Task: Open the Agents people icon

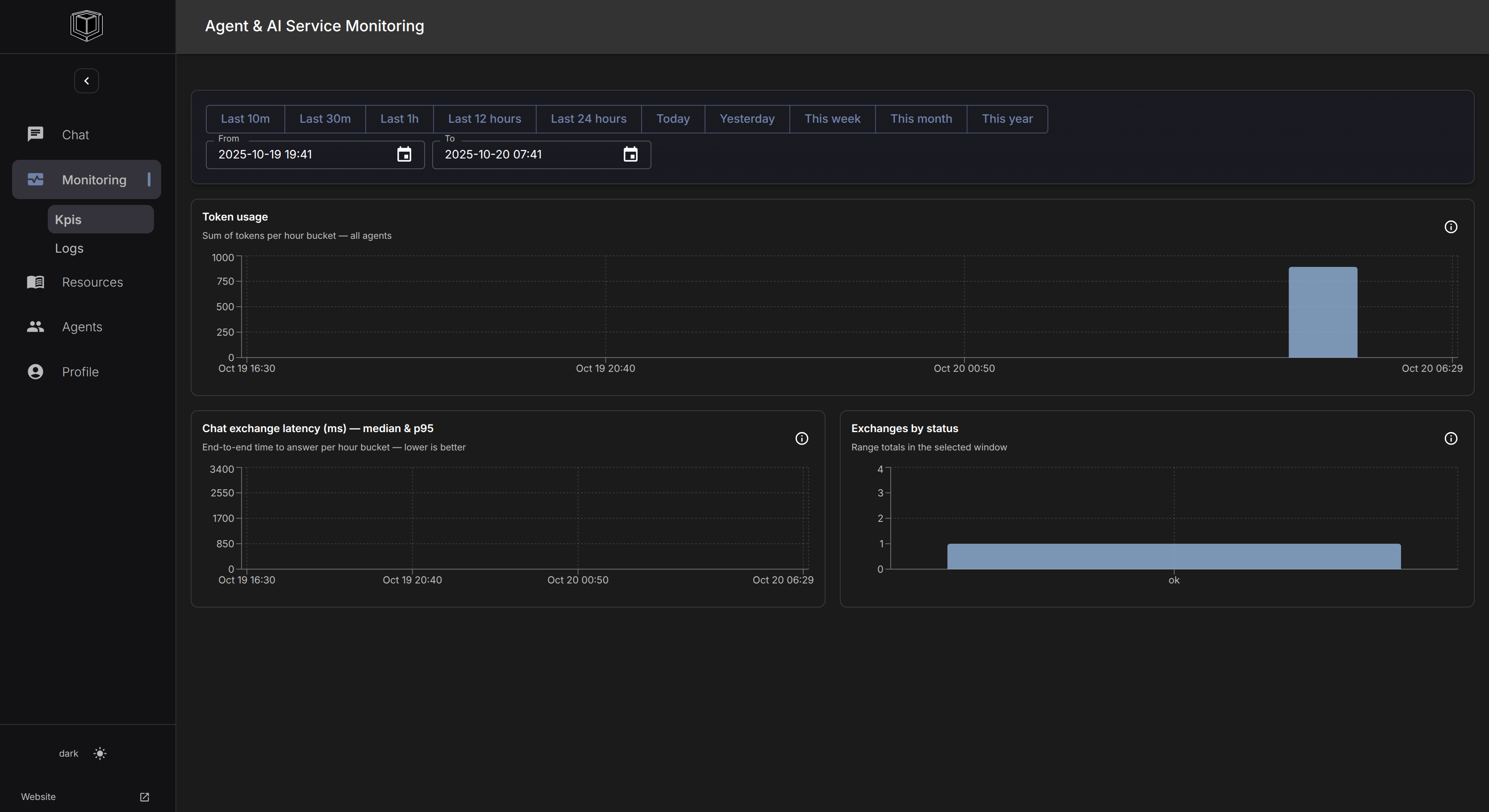Action: coord(35,326)
